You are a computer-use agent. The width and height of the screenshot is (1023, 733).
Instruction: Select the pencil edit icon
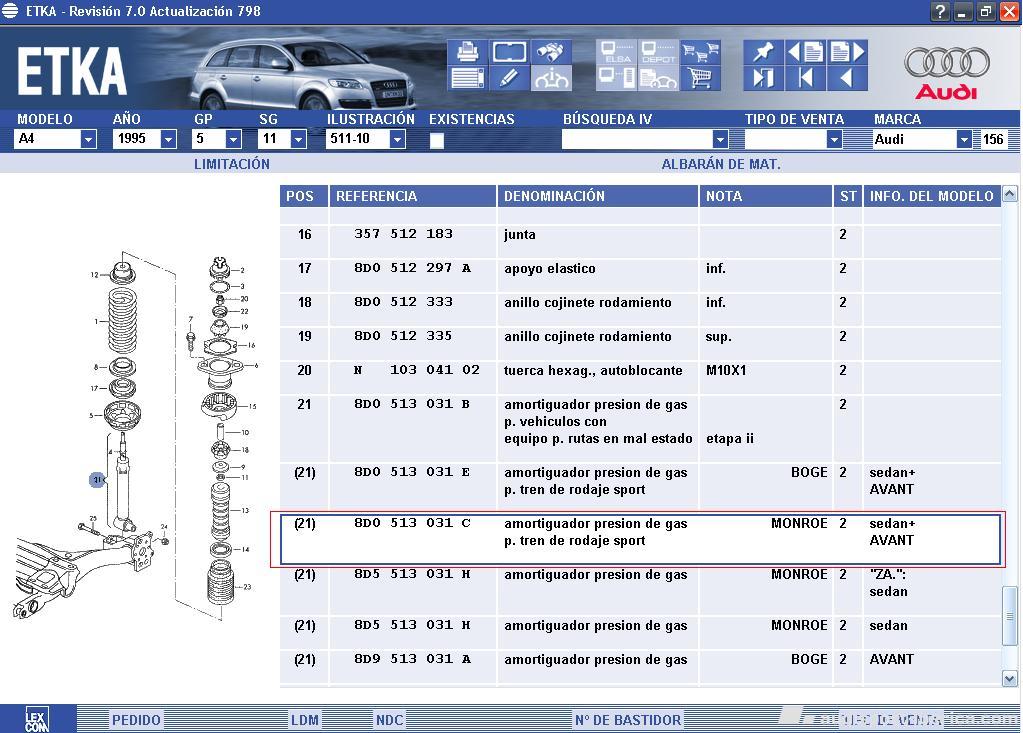tap(510, 78)
